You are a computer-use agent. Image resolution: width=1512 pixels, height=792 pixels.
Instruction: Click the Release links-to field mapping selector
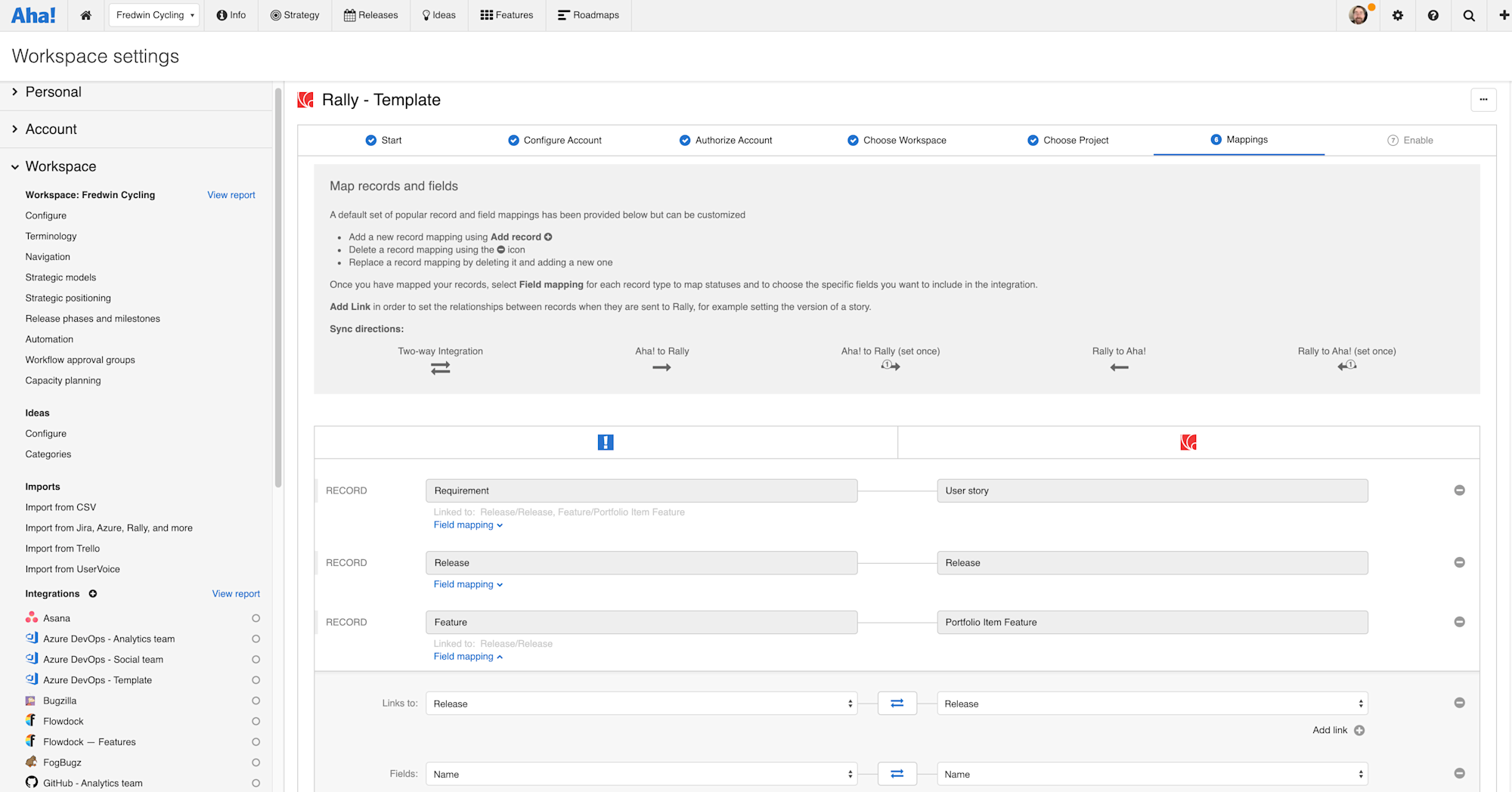641,703
